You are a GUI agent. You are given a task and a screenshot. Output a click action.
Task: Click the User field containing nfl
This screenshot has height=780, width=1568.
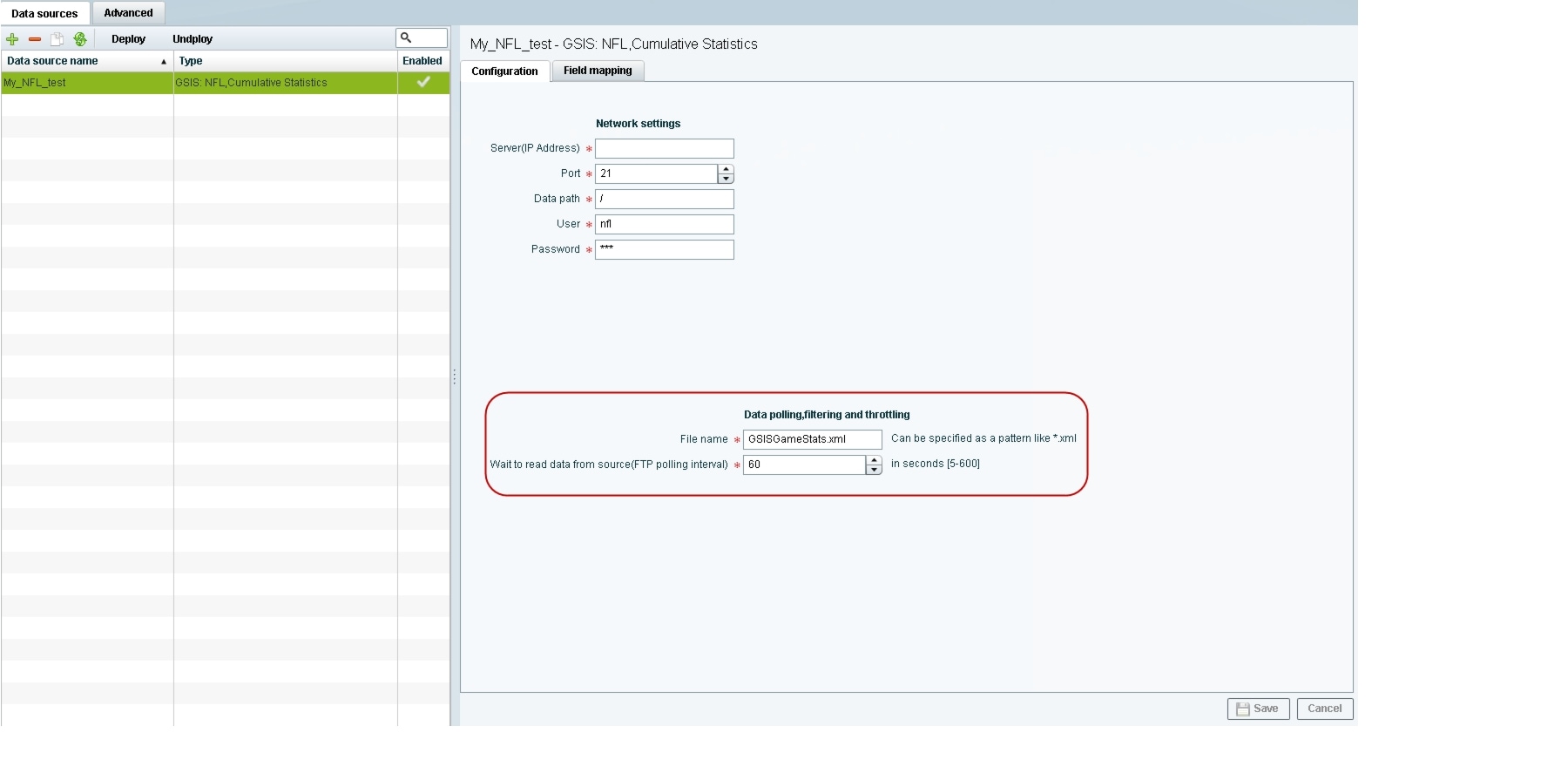(665, 224)
